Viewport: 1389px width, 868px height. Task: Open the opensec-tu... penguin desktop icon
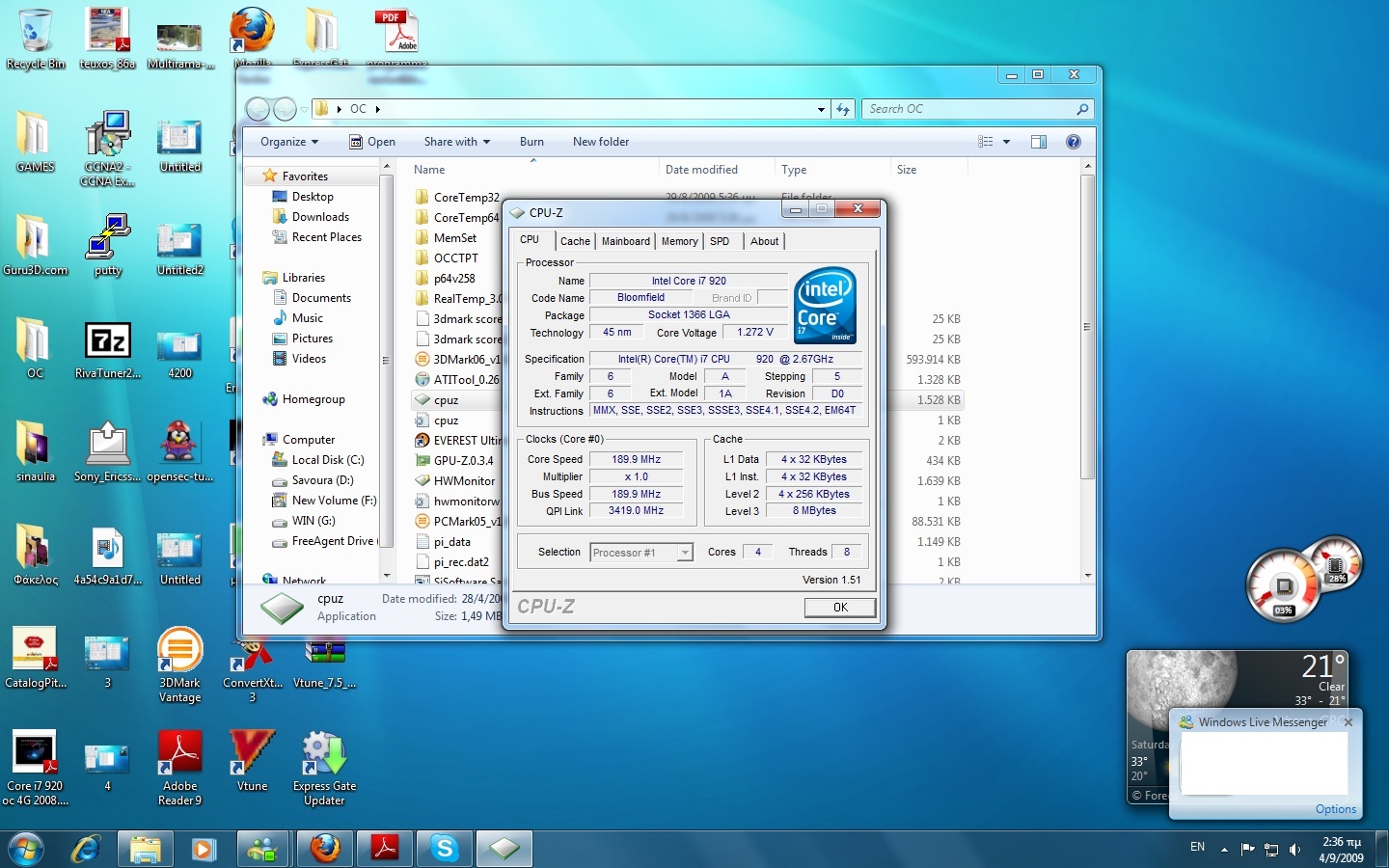click(x=179, y=451)
